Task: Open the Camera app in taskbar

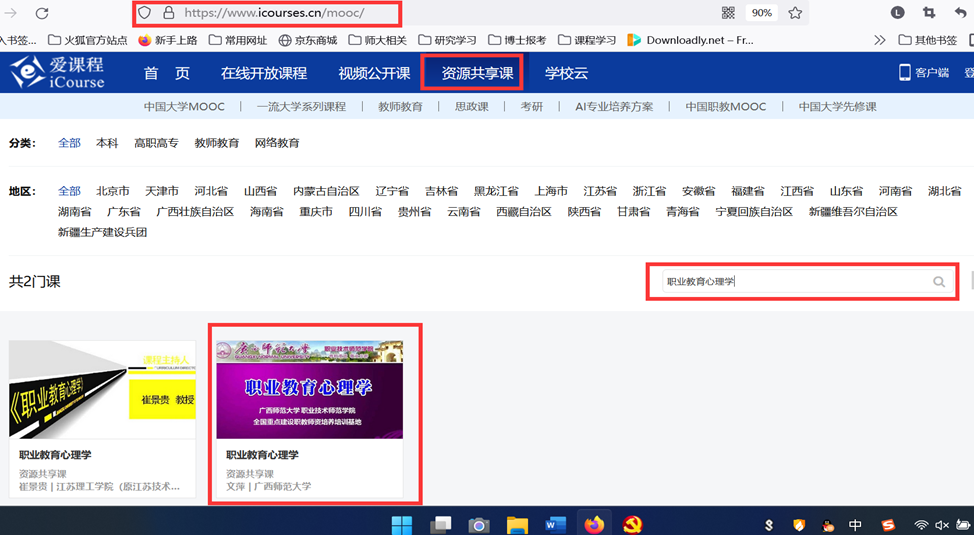Action: point(479,526)
